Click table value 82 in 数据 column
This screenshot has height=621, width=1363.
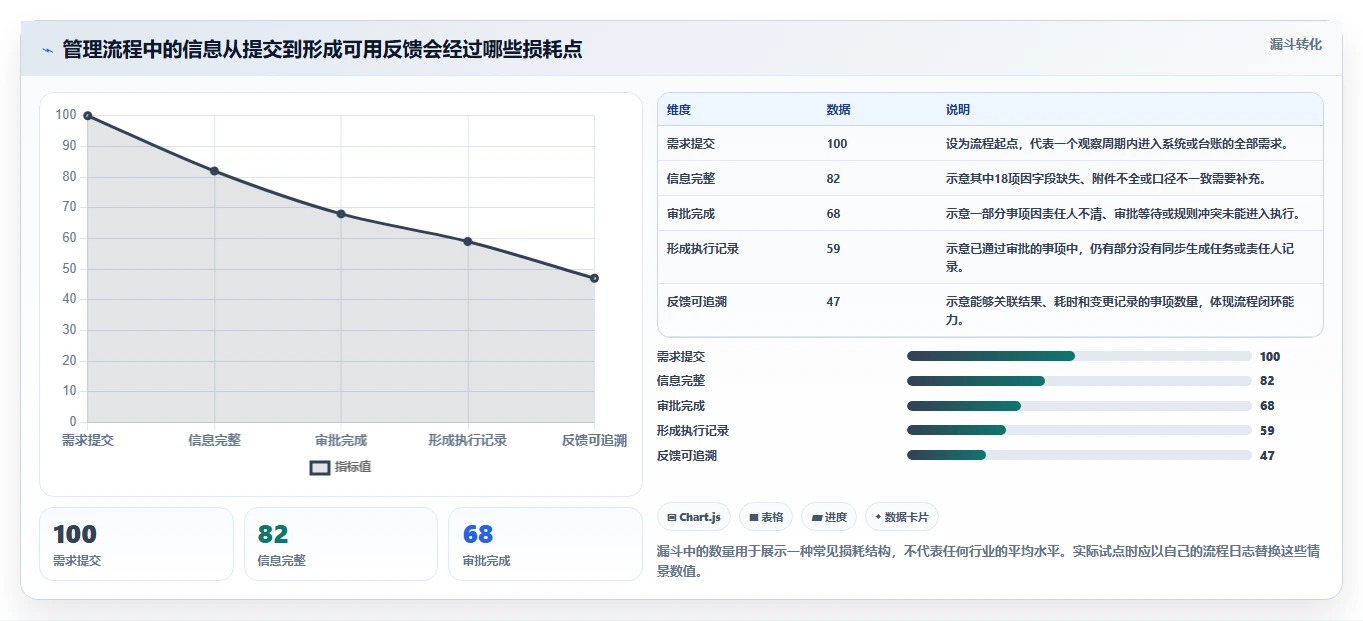tap(834, 179)
